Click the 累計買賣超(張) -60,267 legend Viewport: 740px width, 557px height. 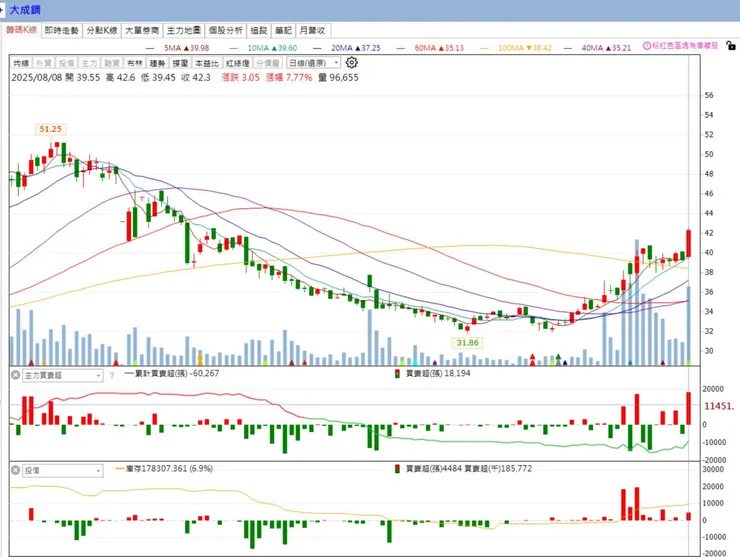[x=172, y=373]
